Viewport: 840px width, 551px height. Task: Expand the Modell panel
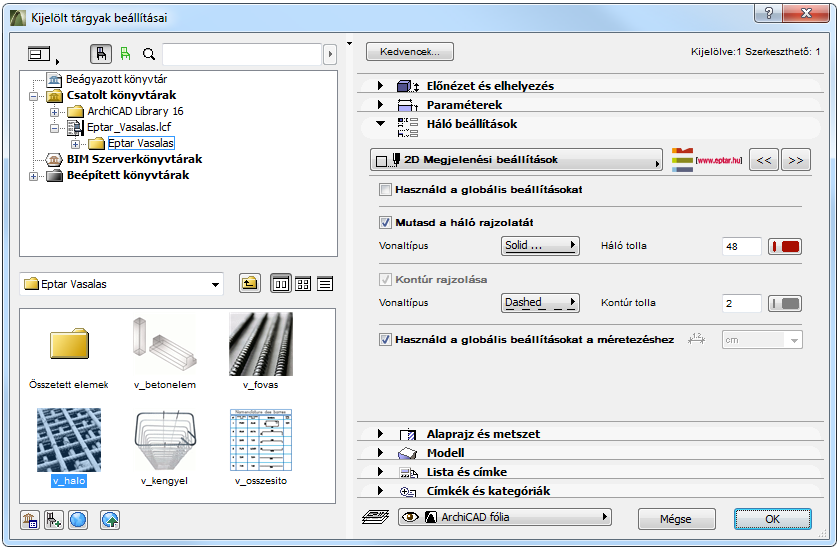380,453
